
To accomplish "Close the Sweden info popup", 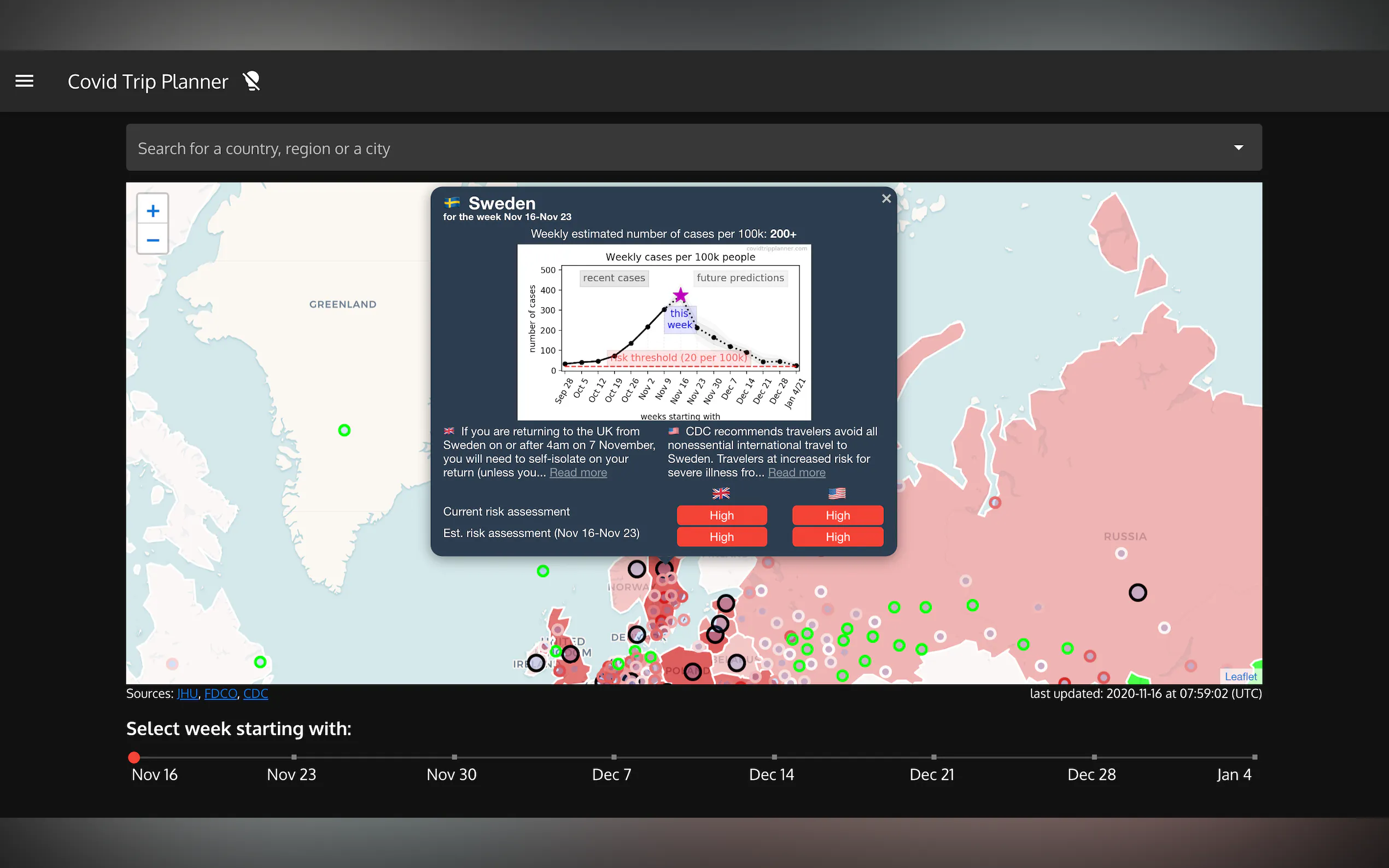I will click(x=886, y=198).
